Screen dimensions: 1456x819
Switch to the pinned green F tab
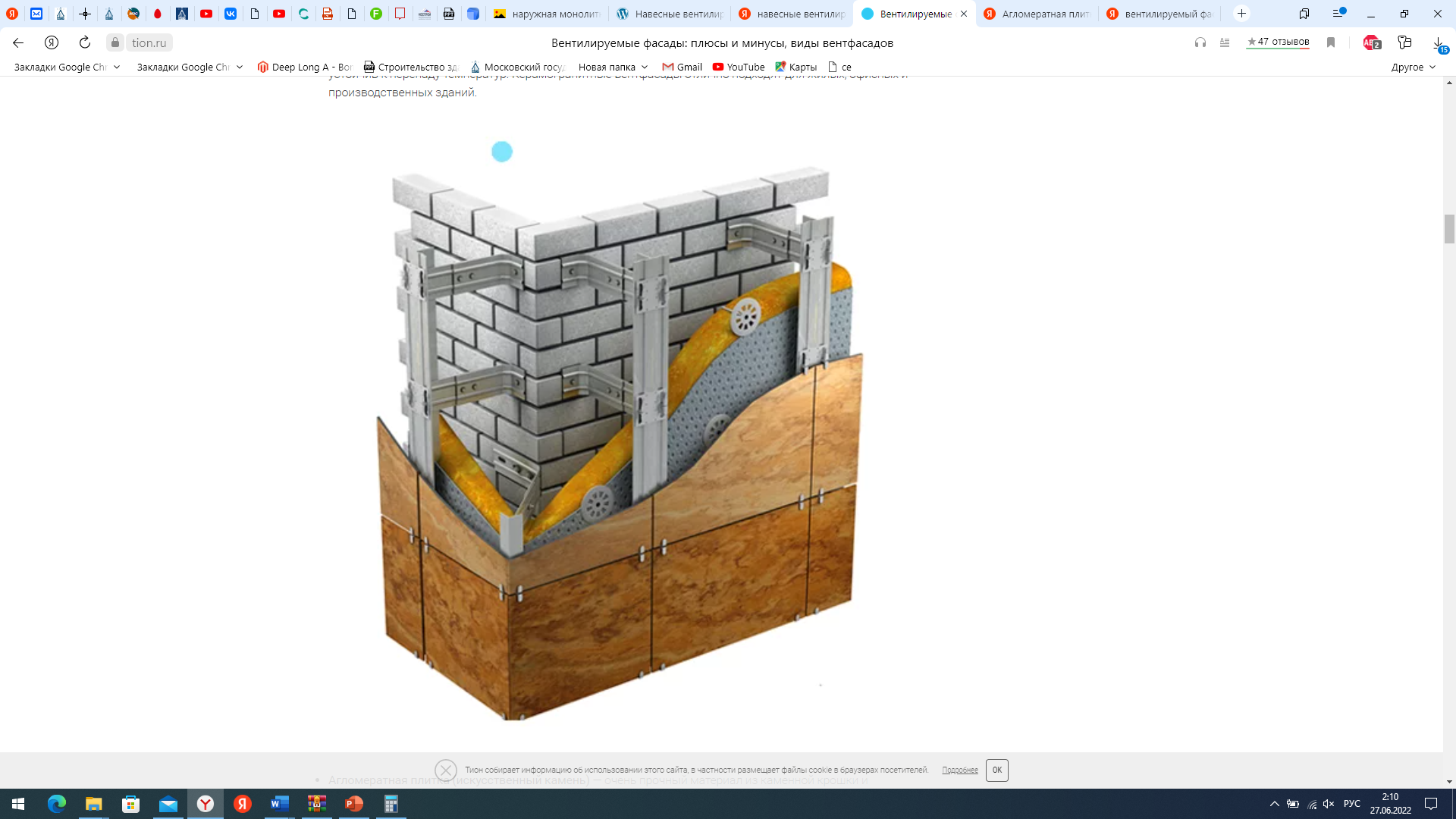click(376, 14)
